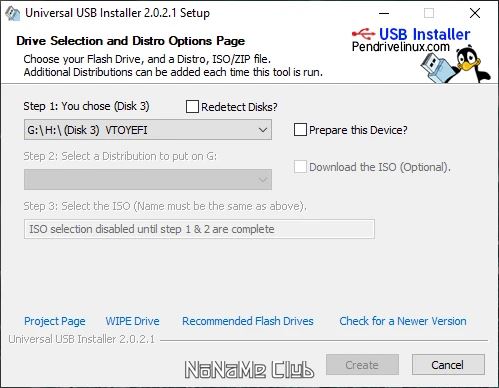Close the Universal USB Installer window
Screen dimensions: 499x388
pyautogui.click(x=474, y=13)
